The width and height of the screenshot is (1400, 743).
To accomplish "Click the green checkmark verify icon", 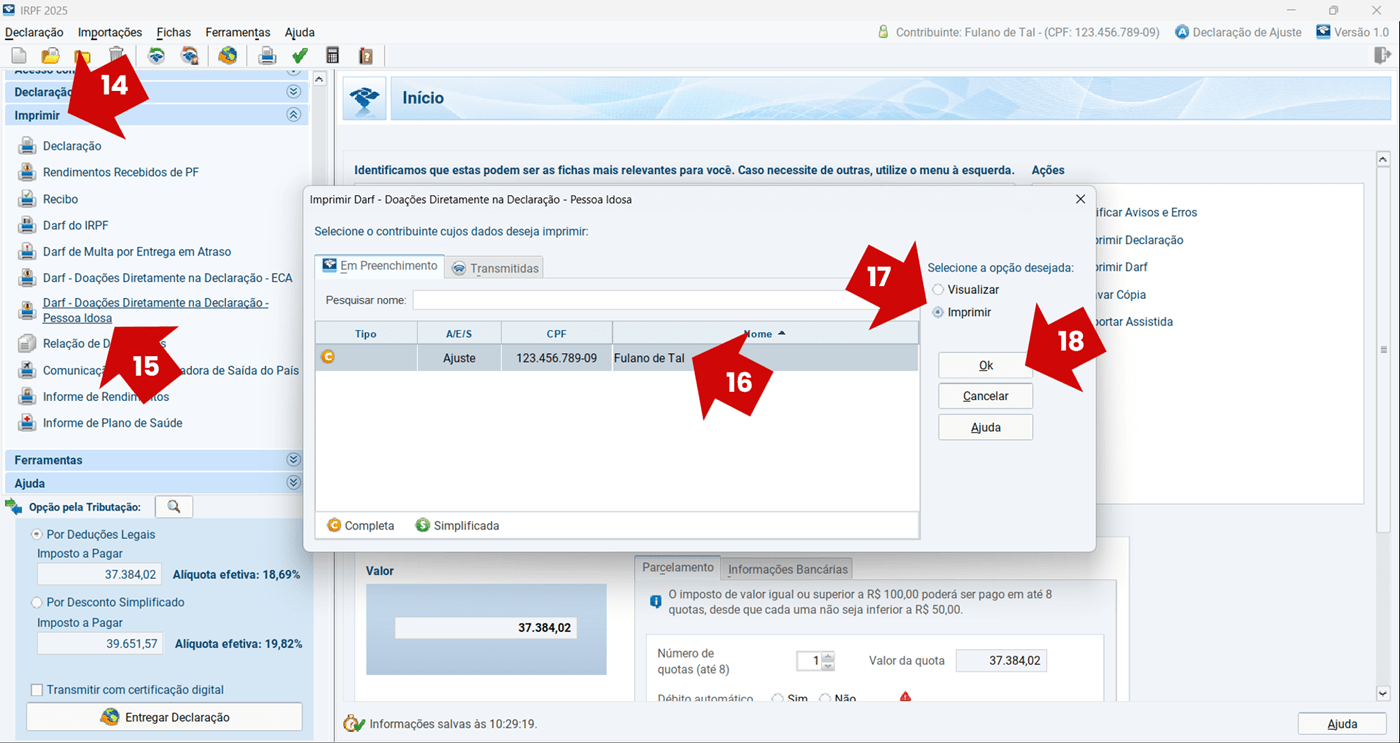I will coord(300,56).
